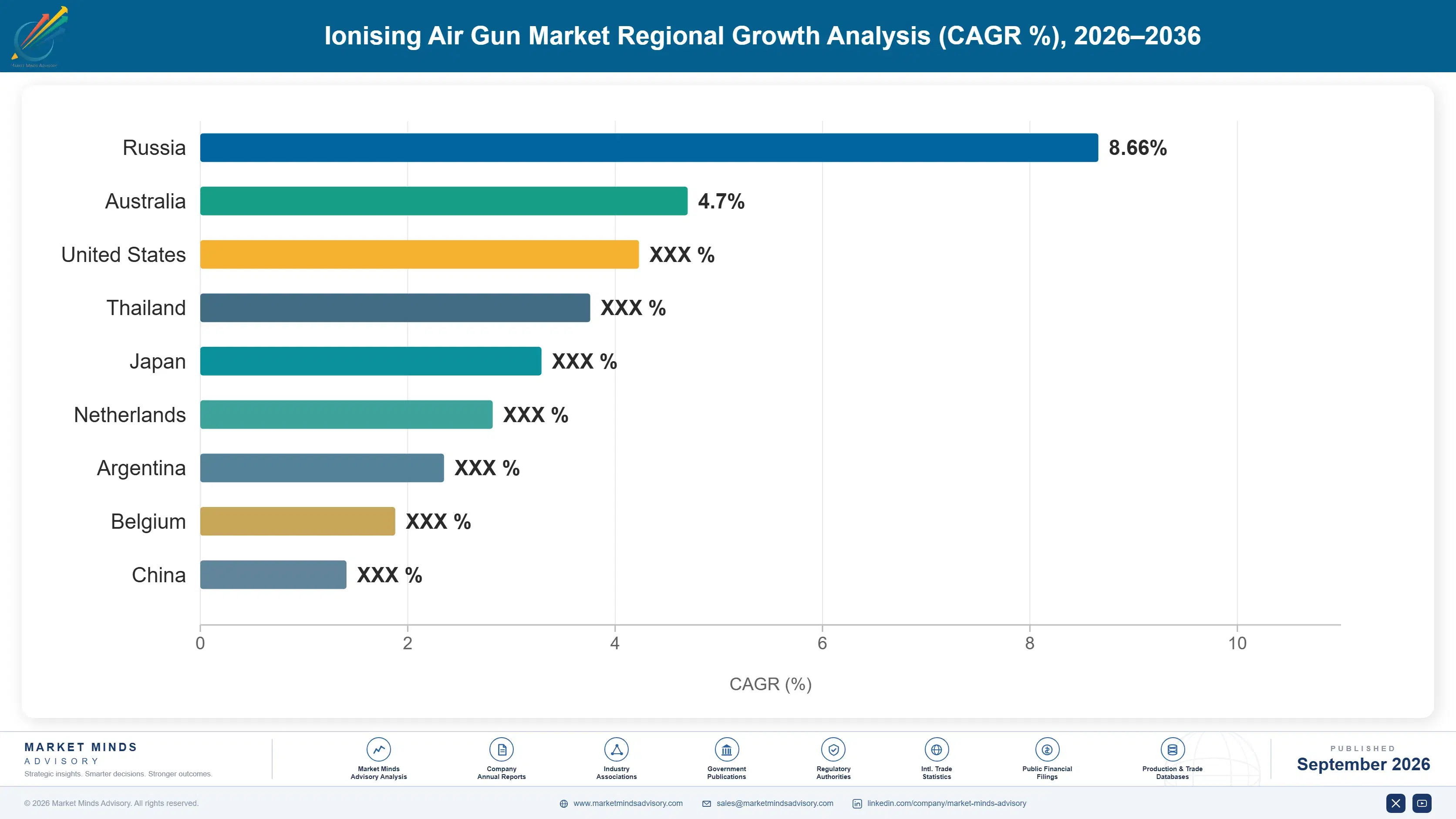The width and height of the screenshot is (1456, 819).
Task: Click the Australia bar in chart
Action: click(x=444, y=201)
